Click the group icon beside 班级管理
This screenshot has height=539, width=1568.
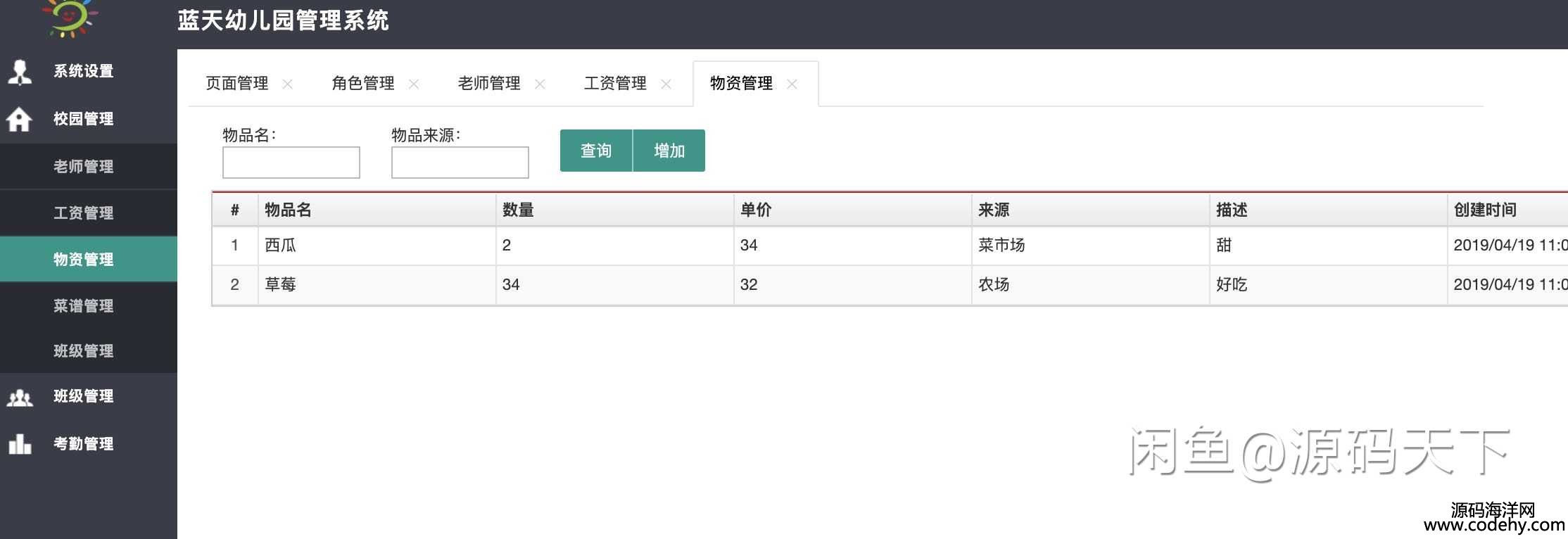[x=20, y=398]
